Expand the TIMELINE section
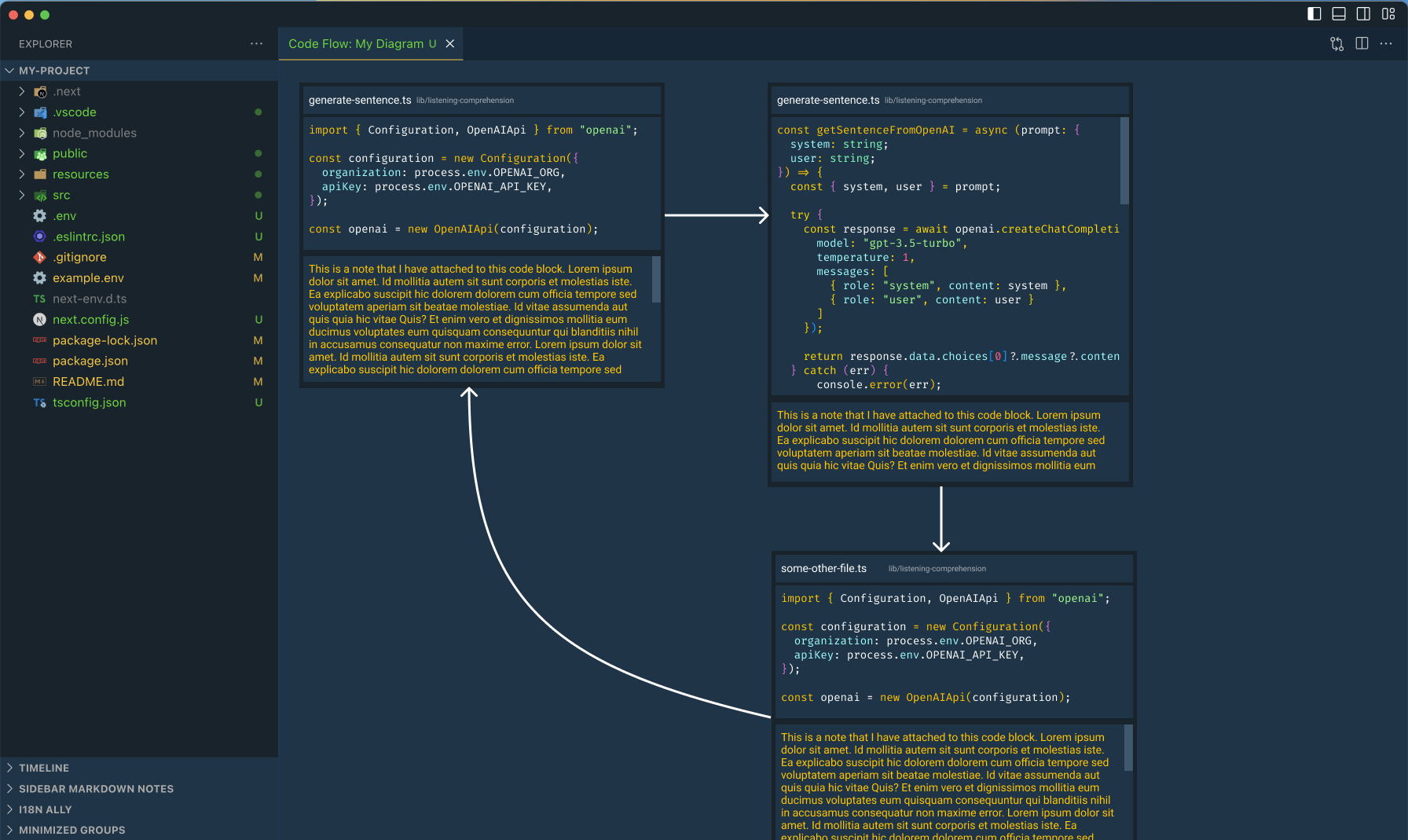 pos(46,768)
